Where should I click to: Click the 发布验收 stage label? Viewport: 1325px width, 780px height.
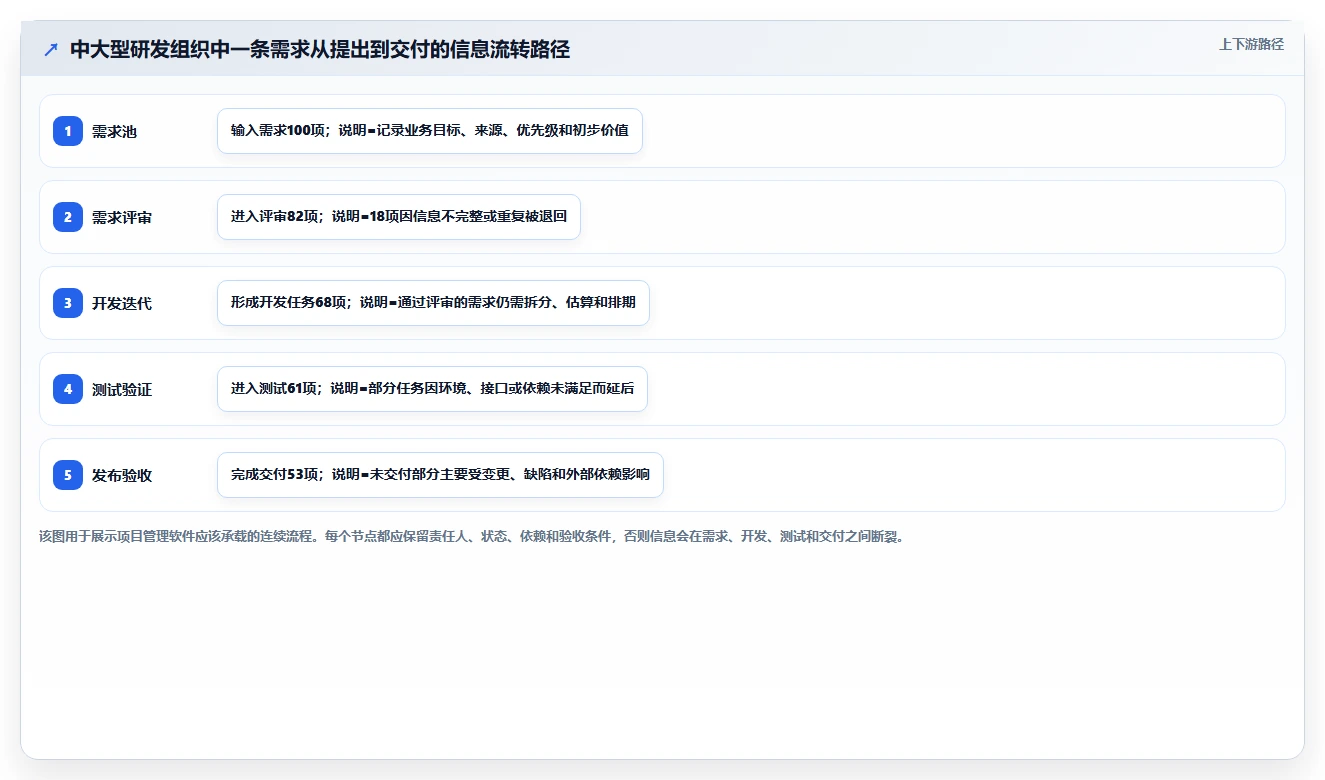(x=122, y=475)
